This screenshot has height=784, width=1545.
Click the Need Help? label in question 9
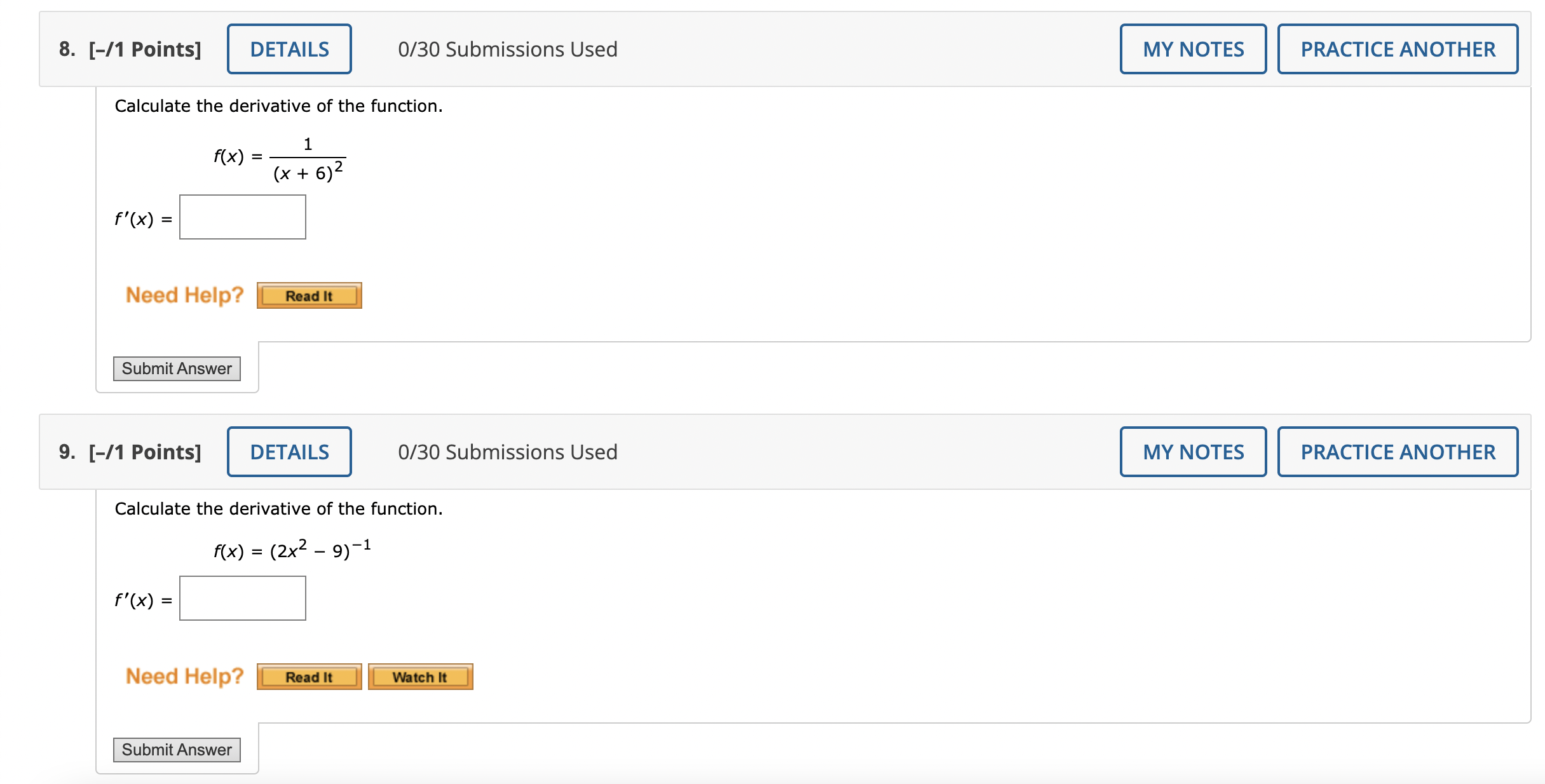pos(184,676)
